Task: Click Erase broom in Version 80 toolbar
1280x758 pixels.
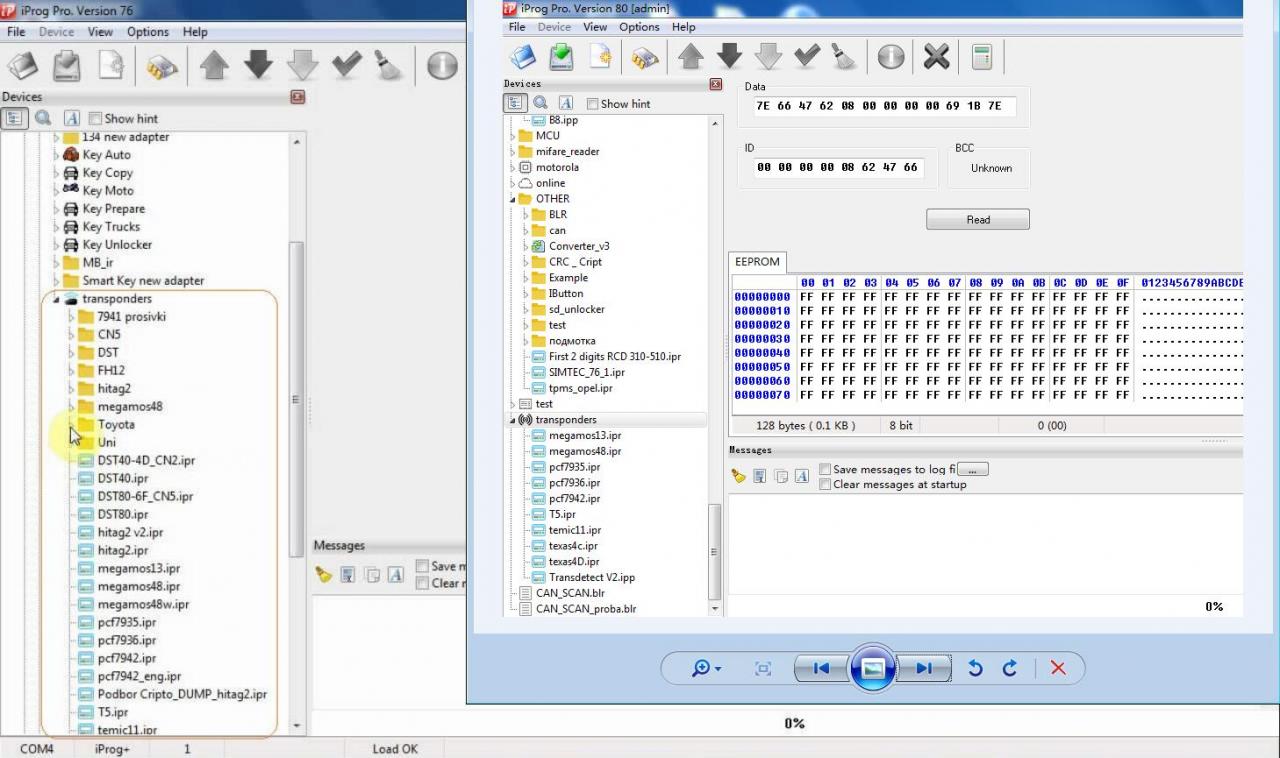Action: point(843,57)
